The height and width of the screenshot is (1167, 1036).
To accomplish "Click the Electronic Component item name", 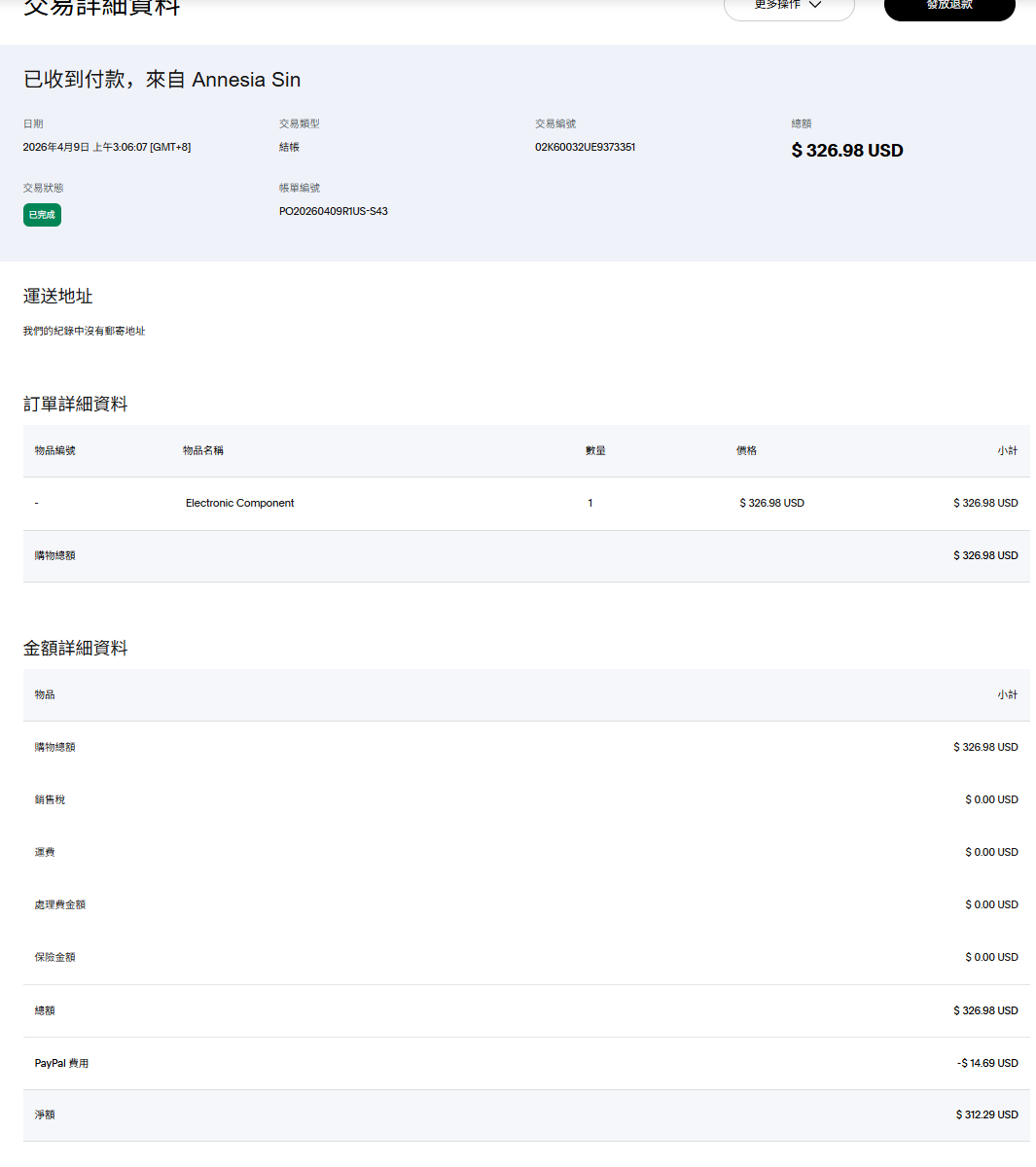I will click(x=239, y=503).
